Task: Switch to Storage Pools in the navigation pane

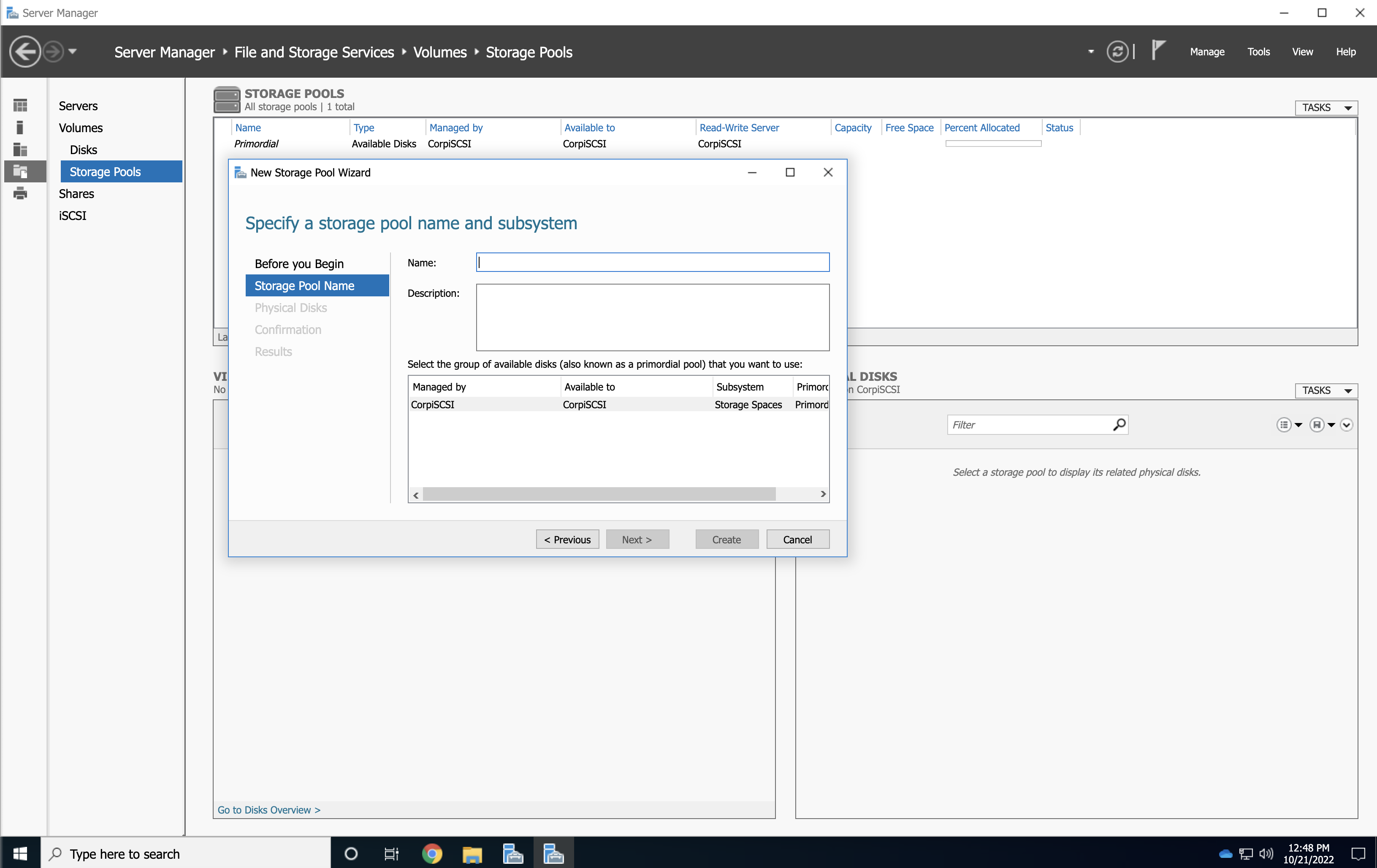Action: (x=105, y=171)
